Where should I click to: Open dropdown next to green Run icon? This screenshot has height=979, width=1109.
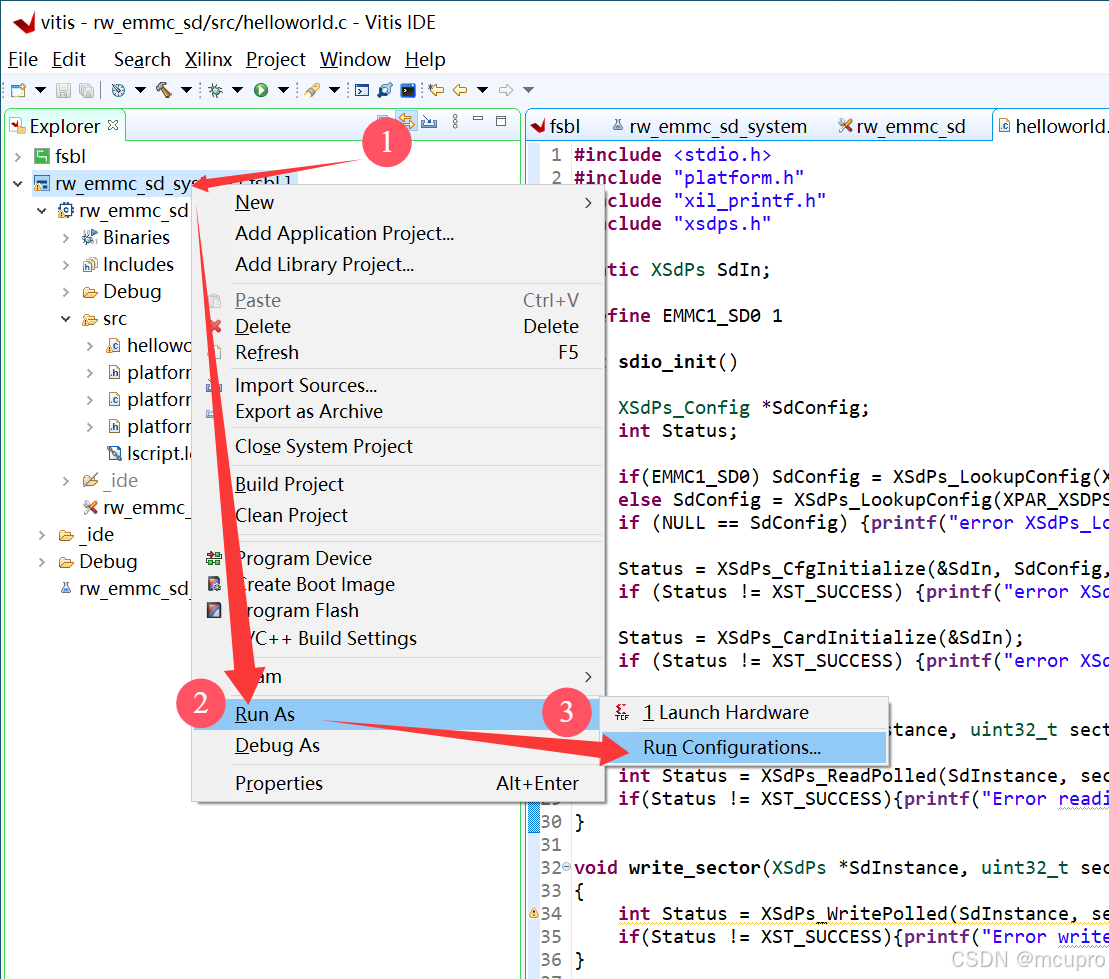tap(284, 90)
